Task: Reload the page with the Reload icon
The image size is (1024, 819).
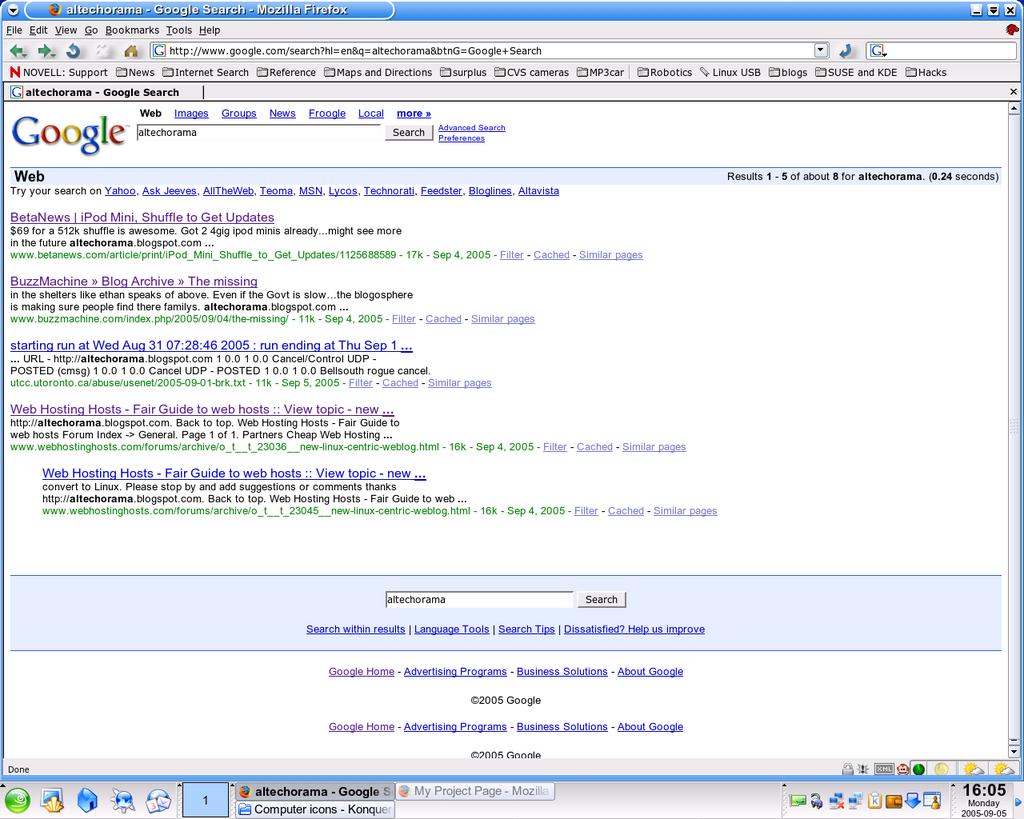Action: 73,51
